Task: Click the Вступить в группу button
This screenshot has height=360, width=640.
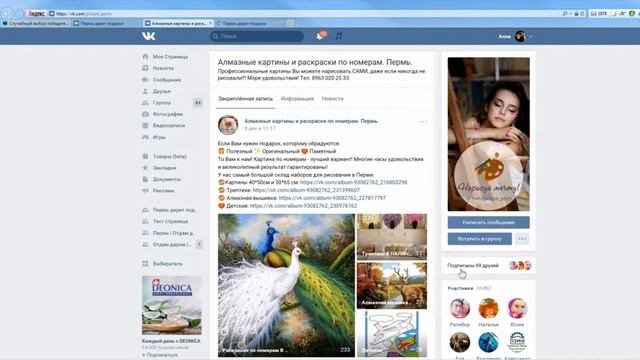Action: [x=480, y=238]
